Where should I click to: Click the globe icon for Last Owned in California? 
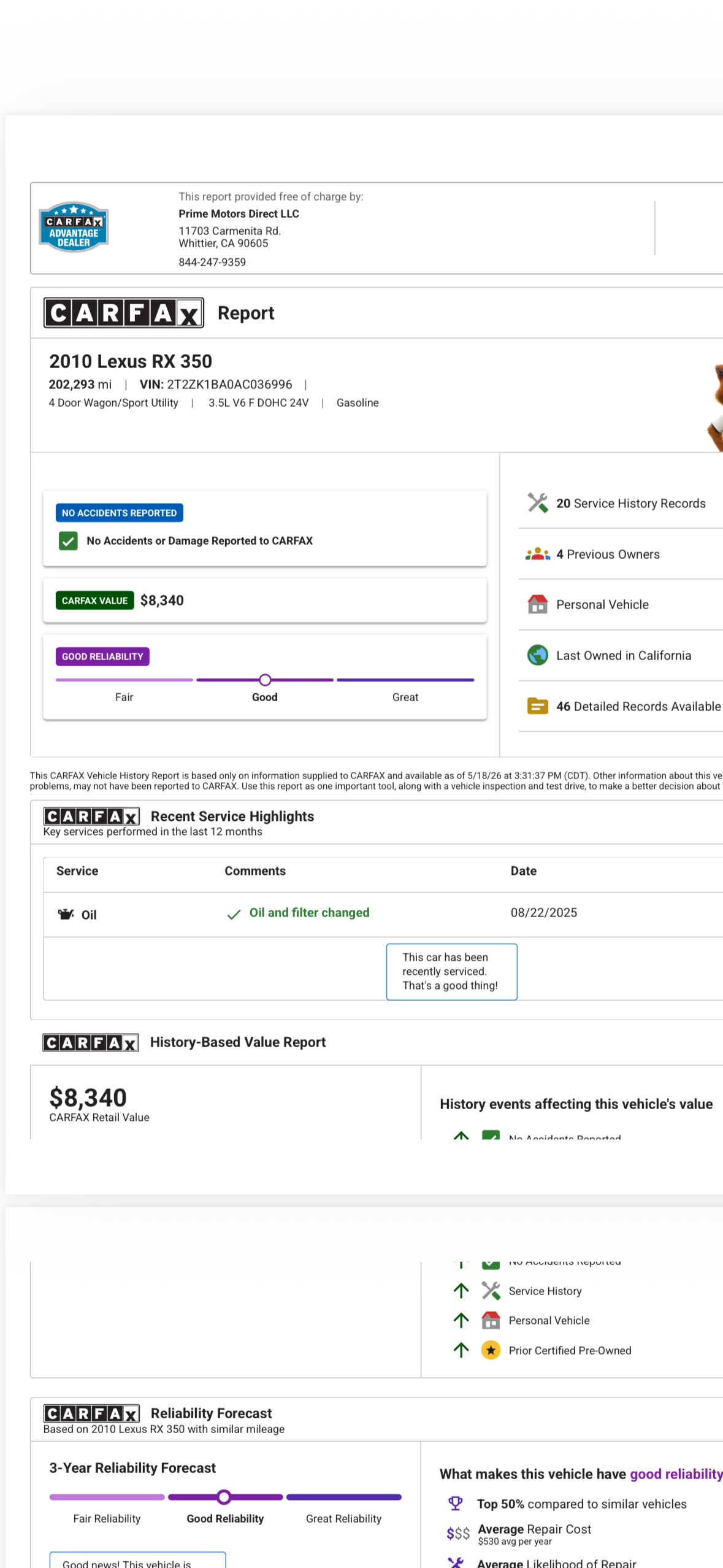pos(538,655)
